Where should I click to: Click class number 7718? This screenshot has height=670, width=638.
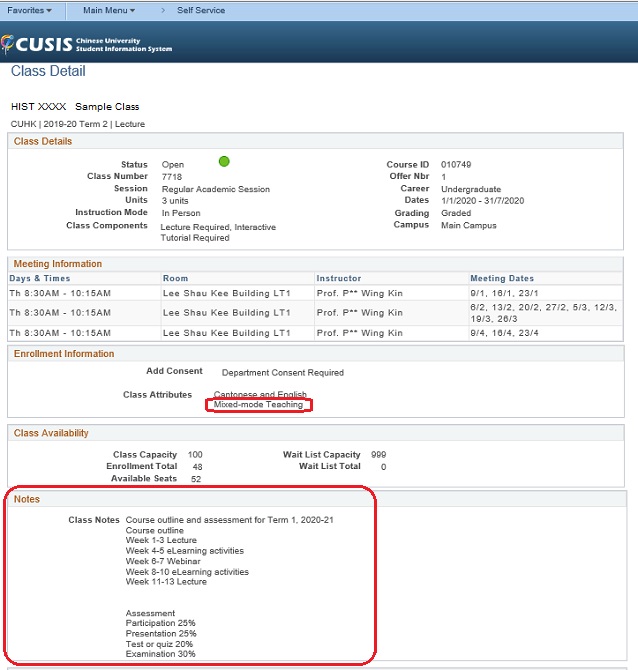pos(172,177)
